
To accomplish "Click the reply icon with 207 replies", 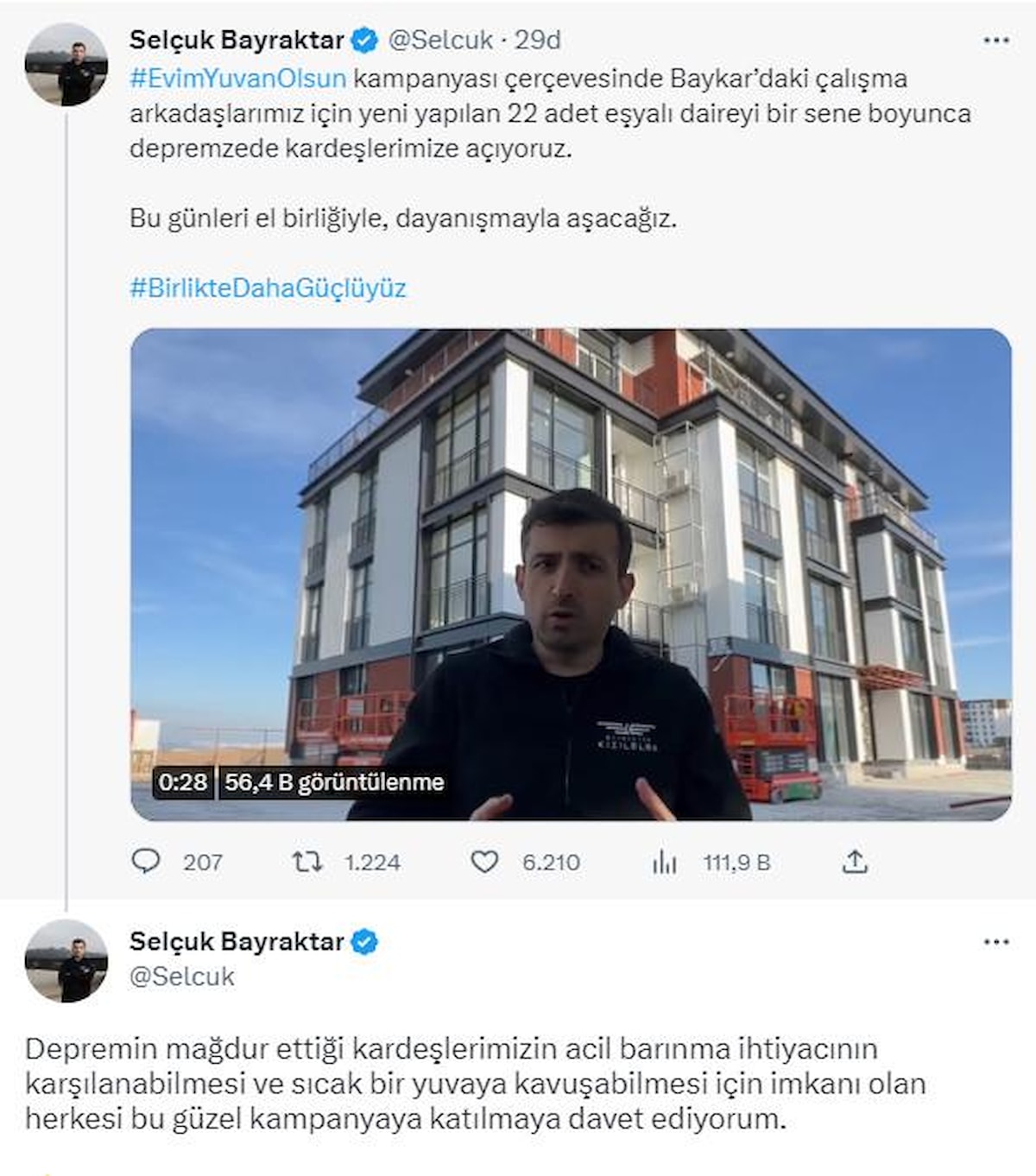I will (146, 861).
